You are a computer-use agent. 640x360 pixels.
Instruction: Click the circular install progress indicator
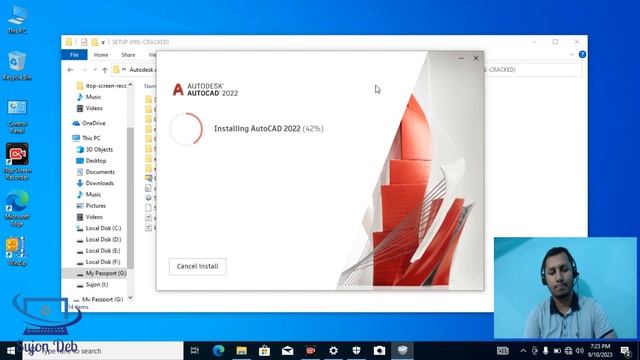[x=186, y=129]
